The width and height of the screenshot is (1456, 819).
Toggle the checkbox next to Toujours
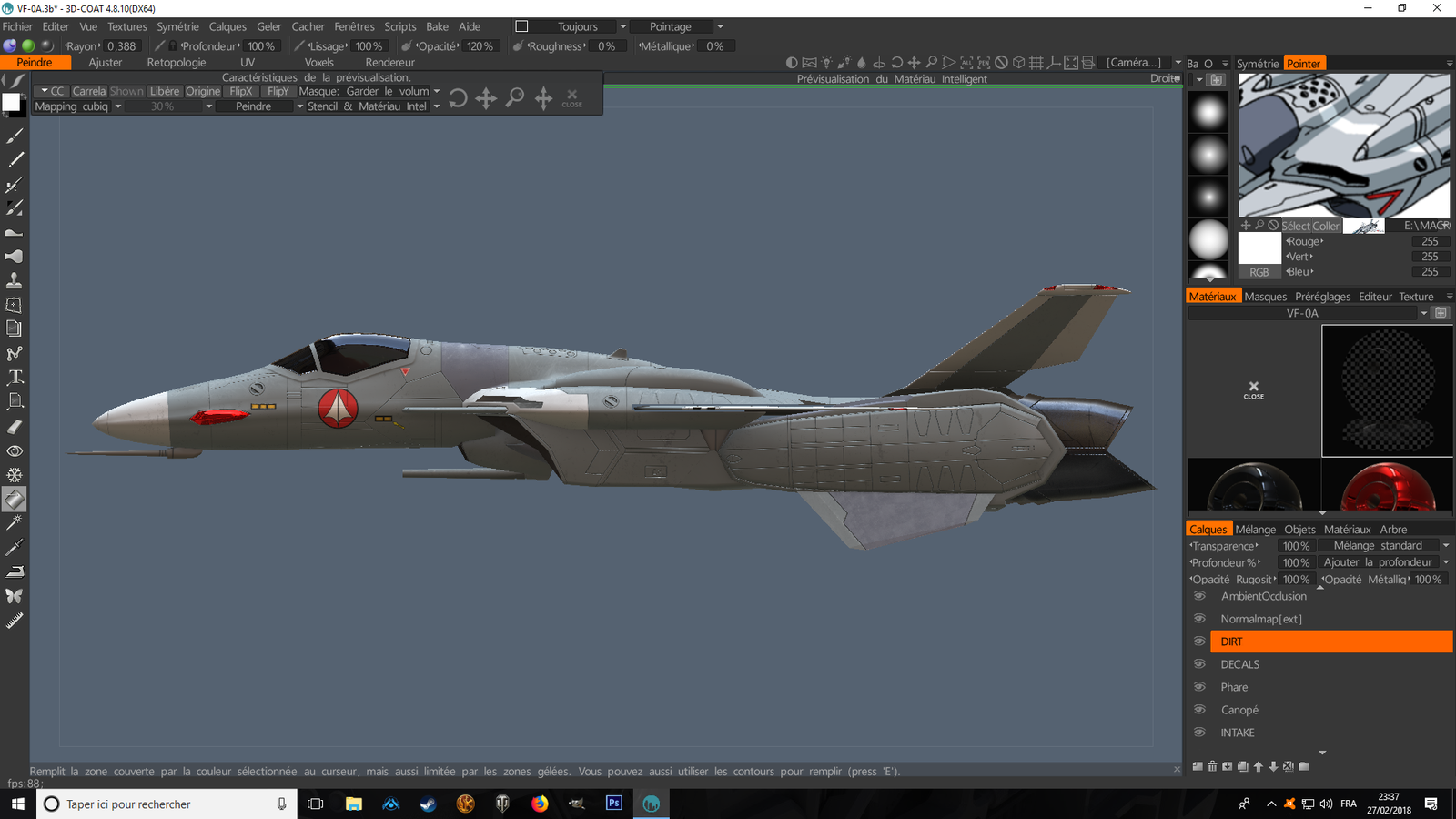521,26
